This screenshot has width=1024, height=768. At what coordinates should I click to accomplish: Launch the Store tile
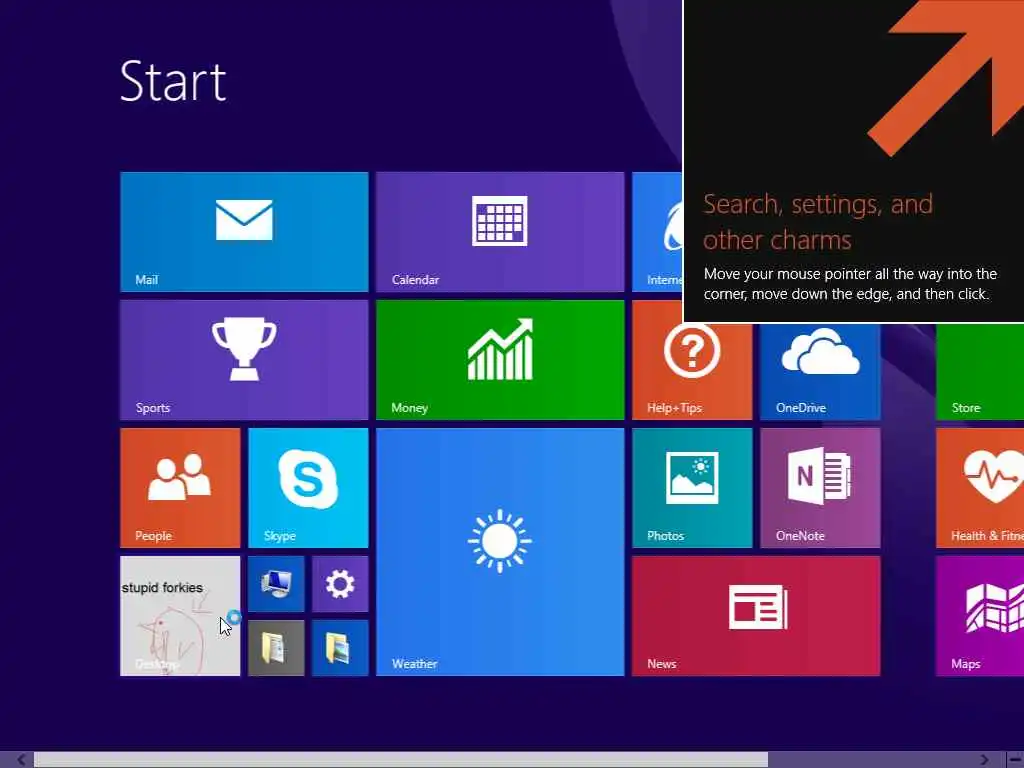click(980, 372)
